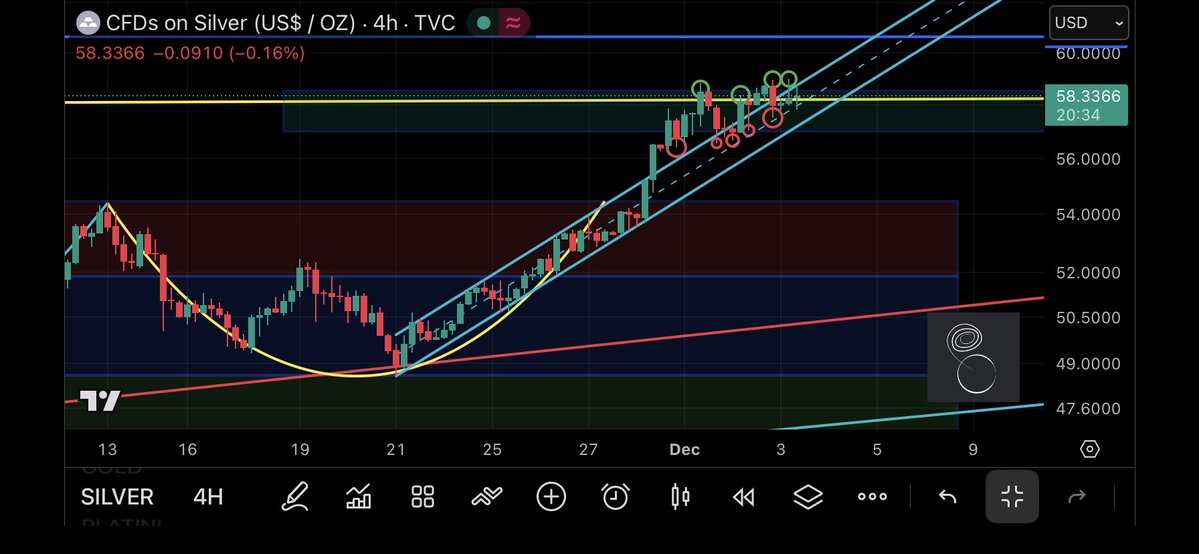Click the spiral drawing thumbnail box
1199x554 pixels.
(973, 357)
